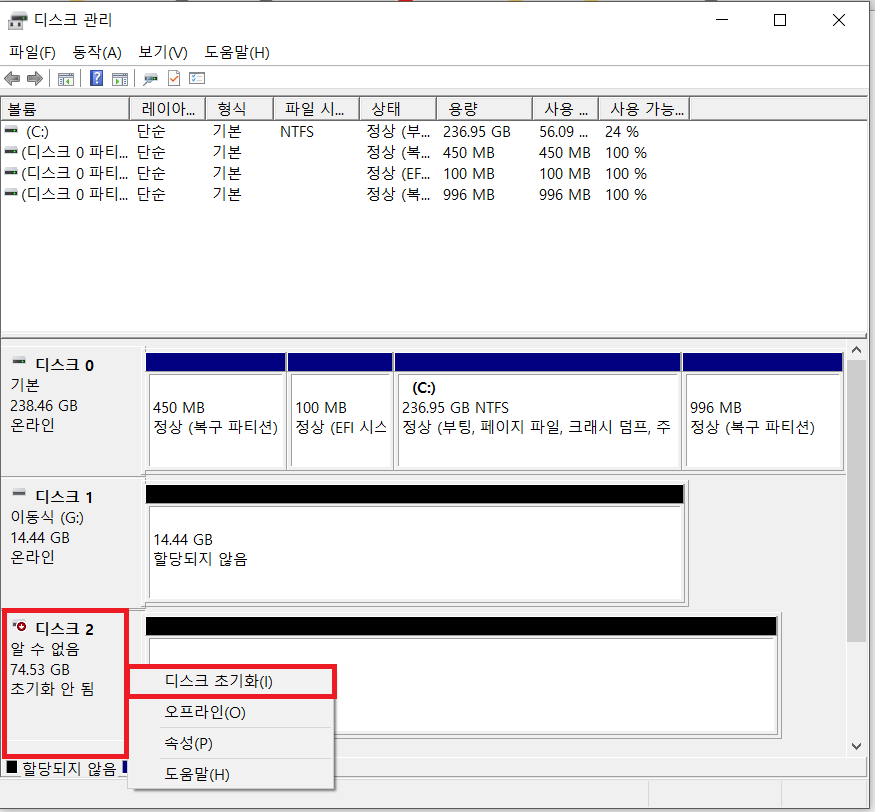Viewport: 875px width, 812px height.
Task: Click the scrollbar up arrow in disk pane
Action: [x=857, y=350]
